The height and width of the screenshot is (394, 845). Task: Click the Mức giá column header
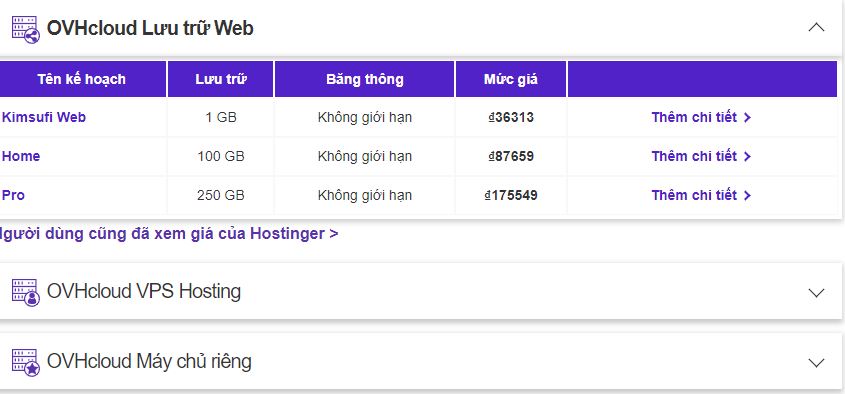tap(511, 79)
